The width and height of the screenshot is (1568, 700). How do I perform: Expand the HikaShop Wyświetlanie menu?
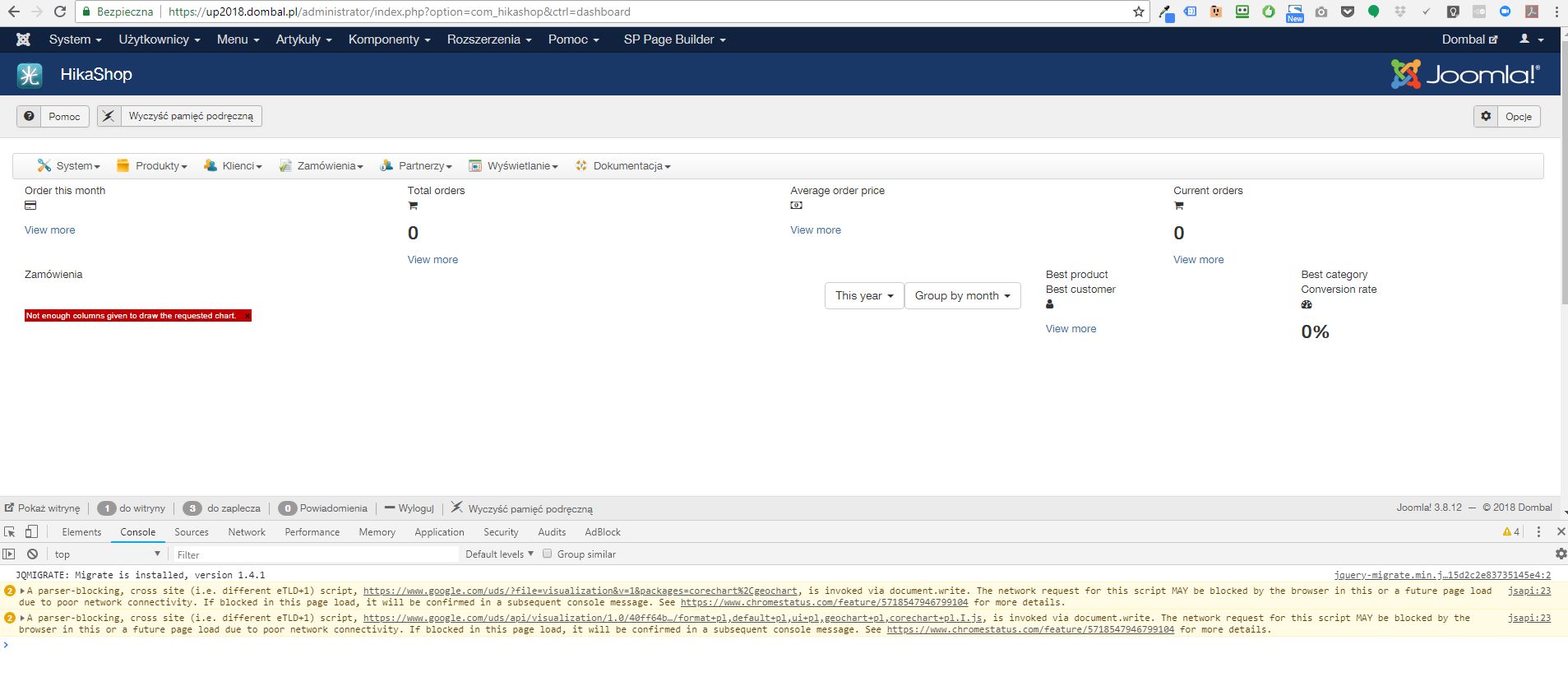[513, 166]
